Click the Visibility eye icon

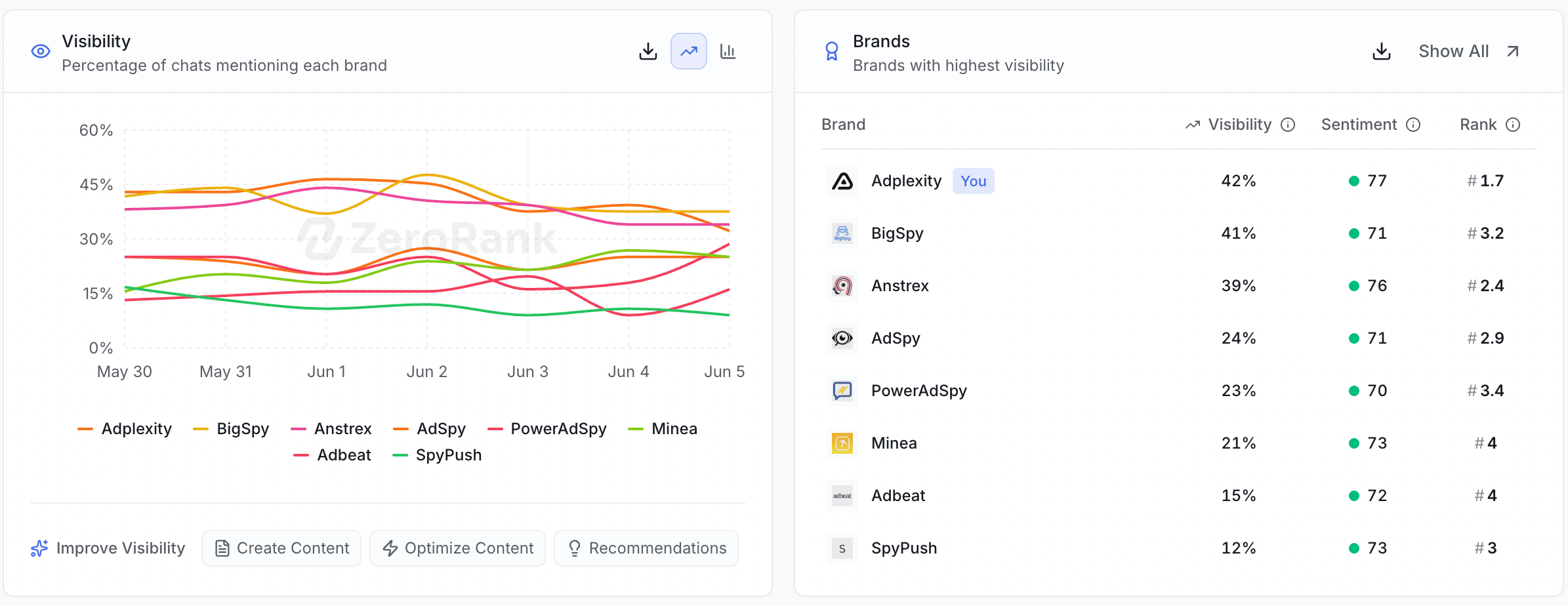pos(41,51)
